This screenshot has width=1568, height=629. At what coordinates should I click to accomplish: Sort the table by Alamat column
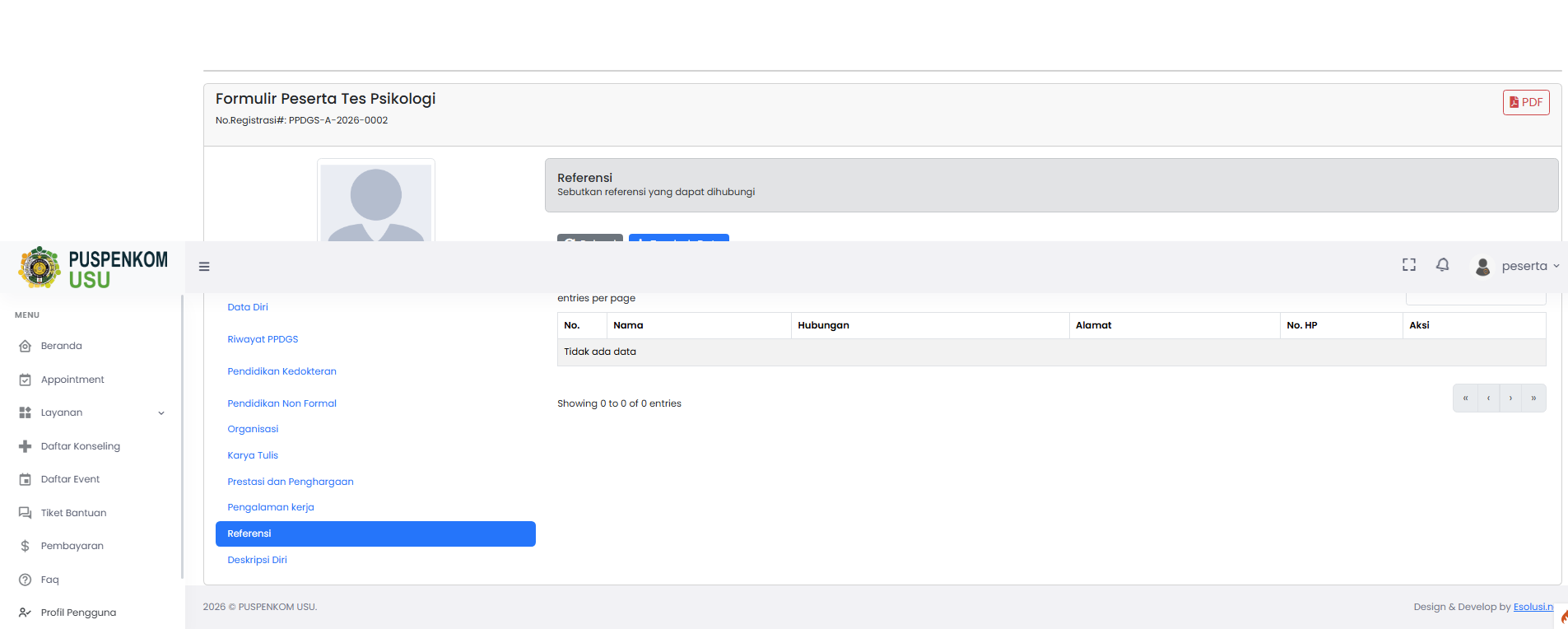[x=1175, y=325]
